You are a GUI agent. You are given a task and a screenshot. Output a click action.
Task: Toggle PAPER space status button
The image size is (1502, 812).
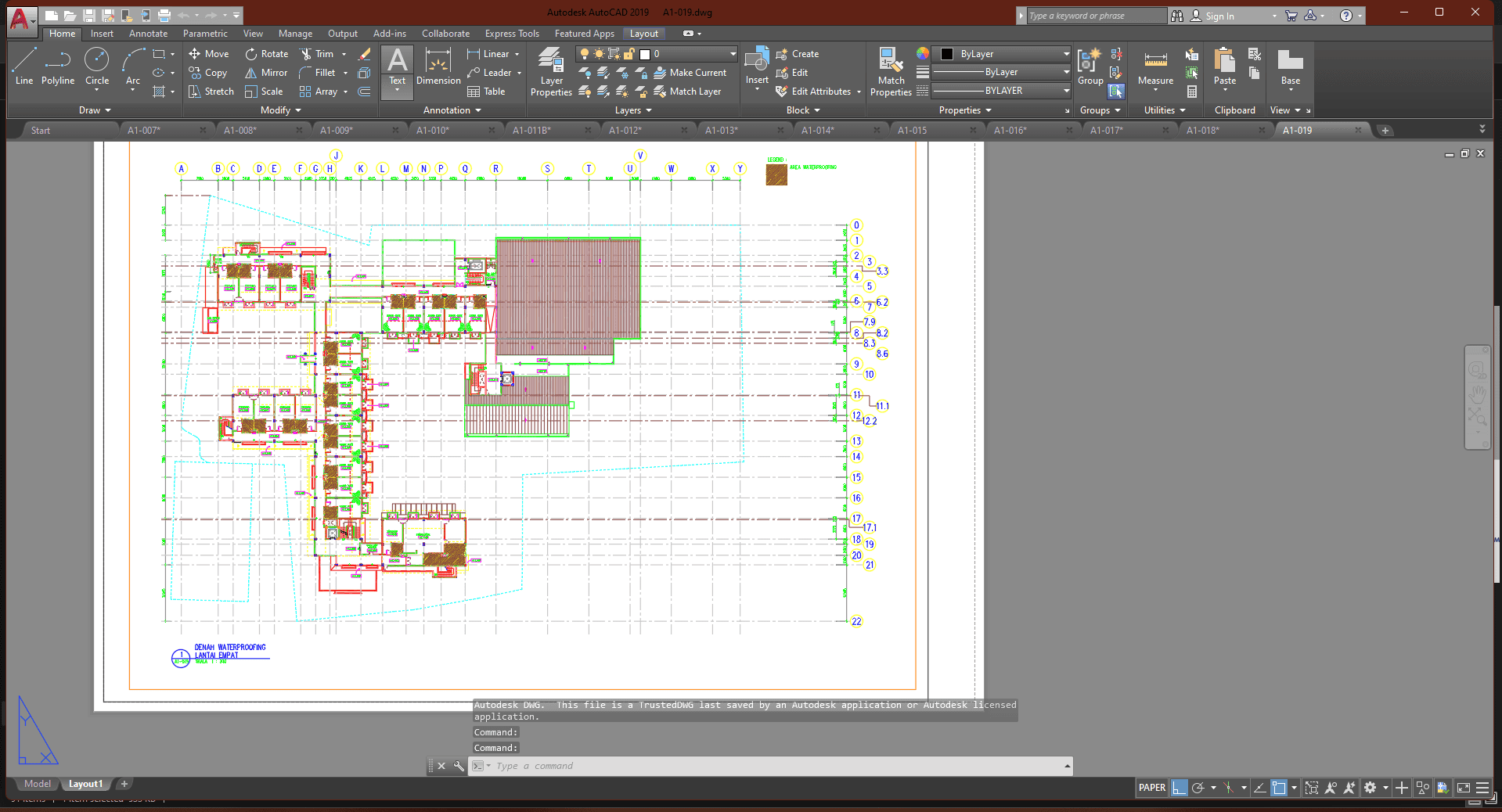click(1151, 788)
